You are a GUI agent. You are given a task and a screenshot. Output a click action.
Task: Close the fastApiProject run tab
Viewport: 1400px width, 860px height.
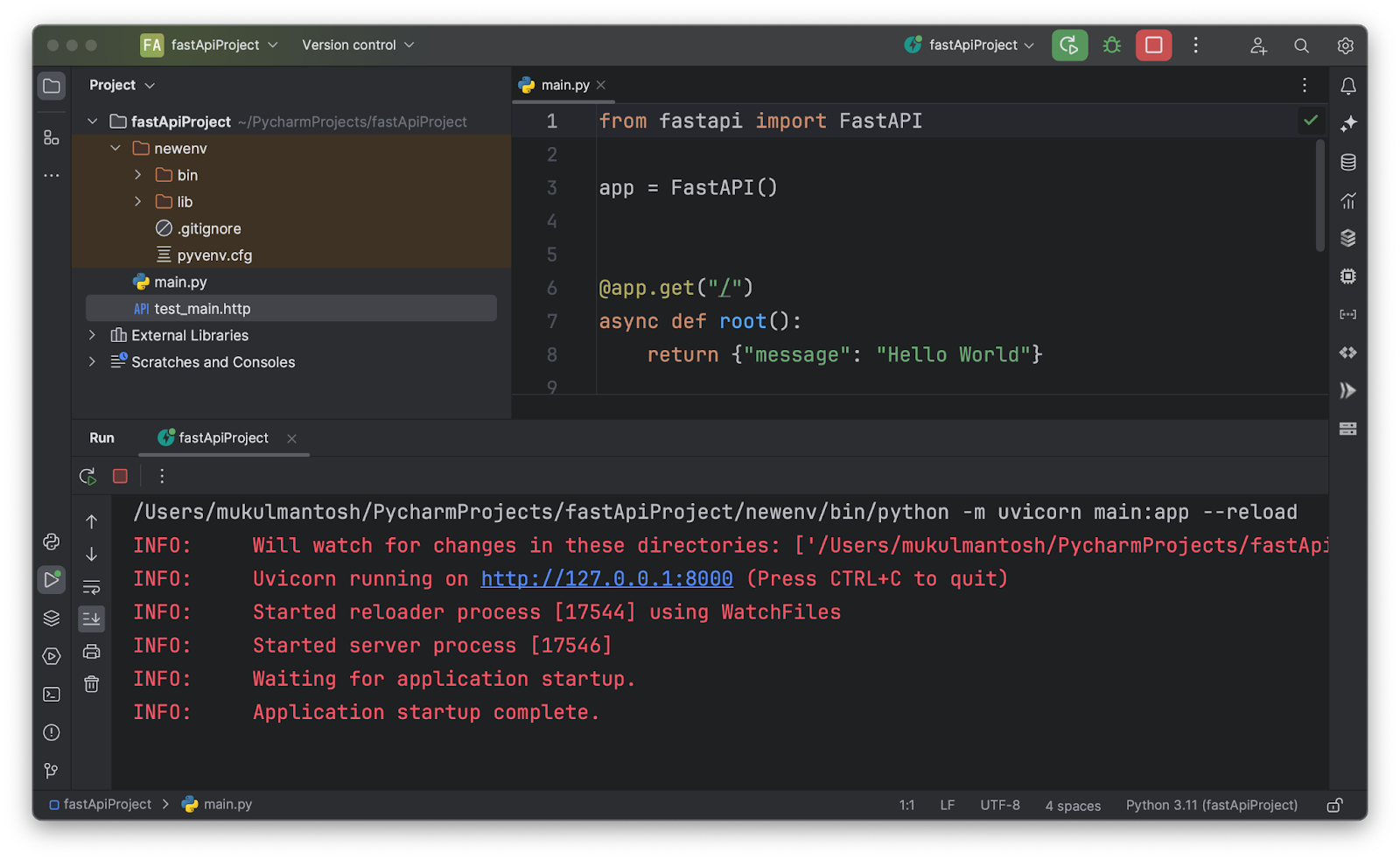[x=291, y=438]
